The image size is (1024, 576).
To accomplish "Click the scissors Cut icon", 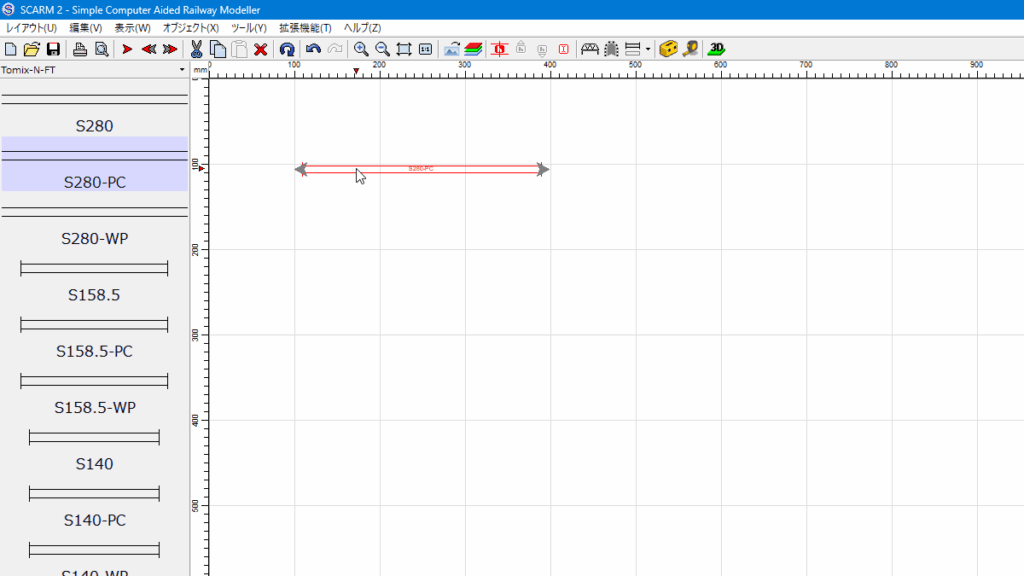I will coord(196,49).
